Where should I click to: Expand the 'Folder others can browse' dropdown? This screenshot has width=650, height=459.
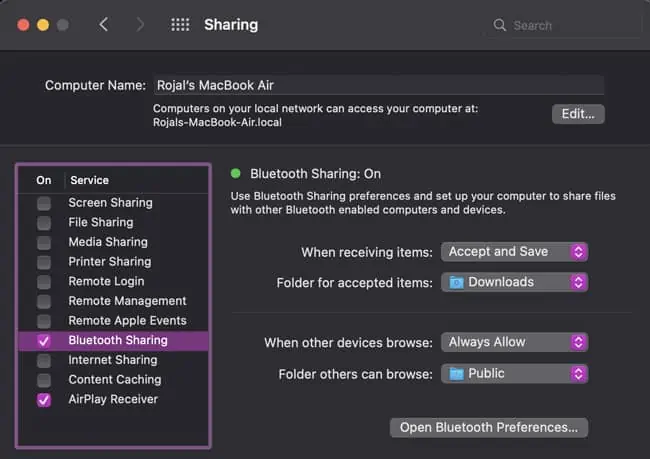pyautogui.click(x=514, y=373)
